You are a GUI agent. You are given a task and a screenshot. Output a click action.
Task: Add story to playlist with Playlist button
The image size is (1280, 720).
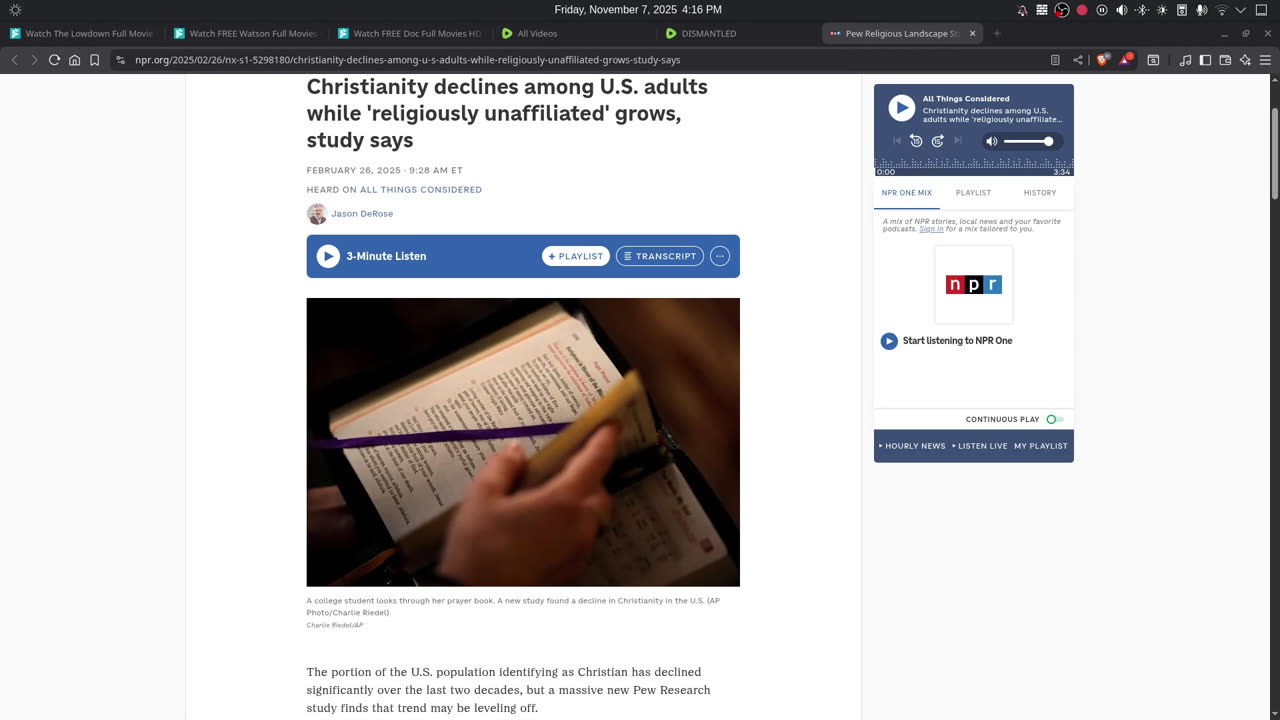[576, 256]
